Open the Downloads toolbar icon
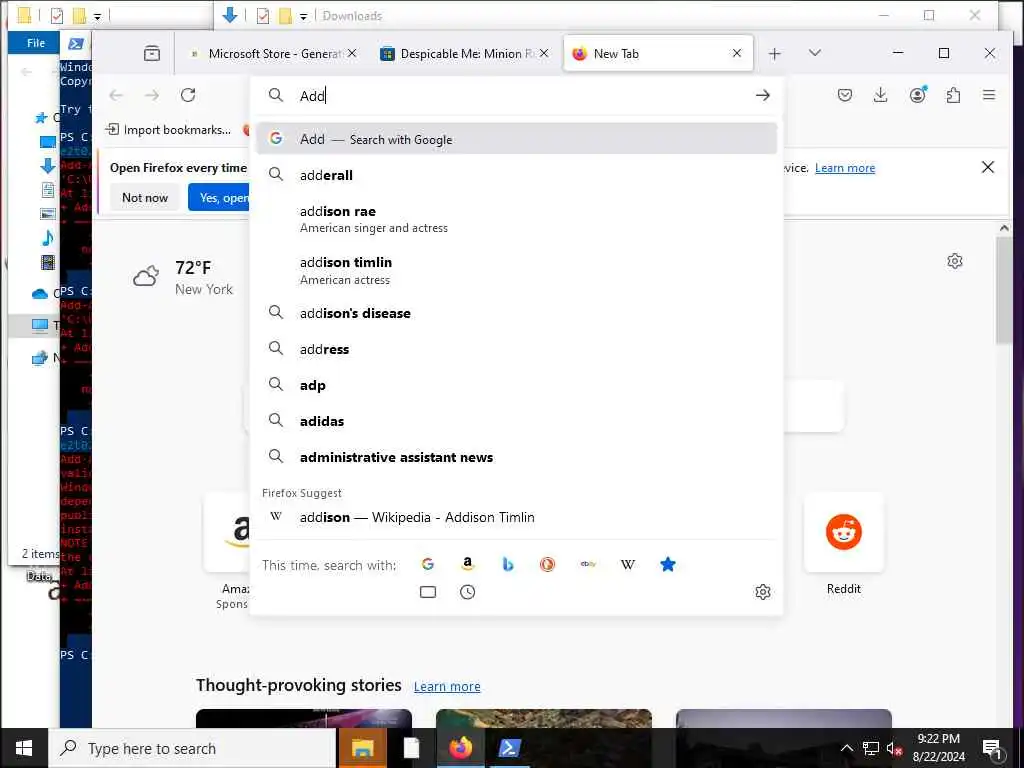 (880, 95)
